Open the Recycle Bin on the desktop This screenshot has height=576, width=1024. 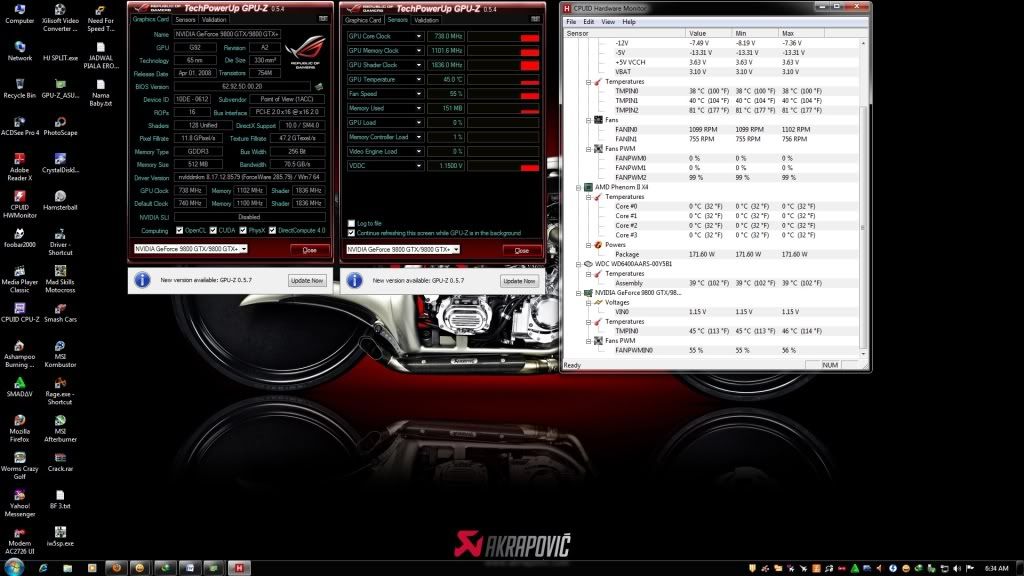coord(20,88)
